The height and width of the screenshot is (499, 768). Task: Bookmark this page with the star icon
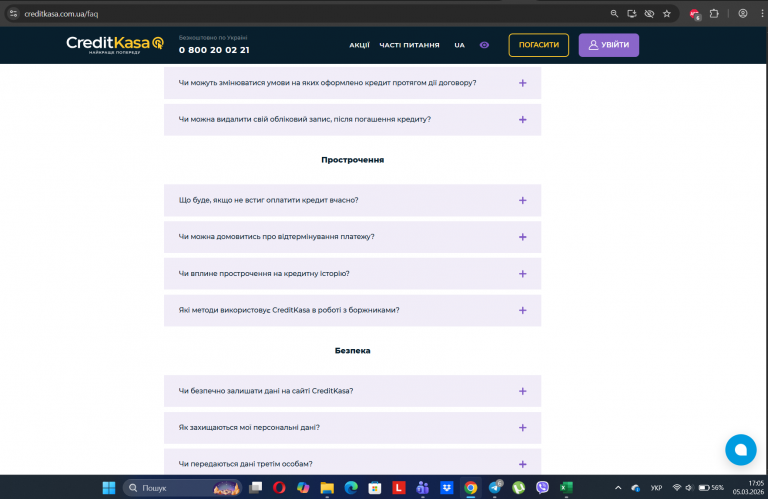(667, 14)
